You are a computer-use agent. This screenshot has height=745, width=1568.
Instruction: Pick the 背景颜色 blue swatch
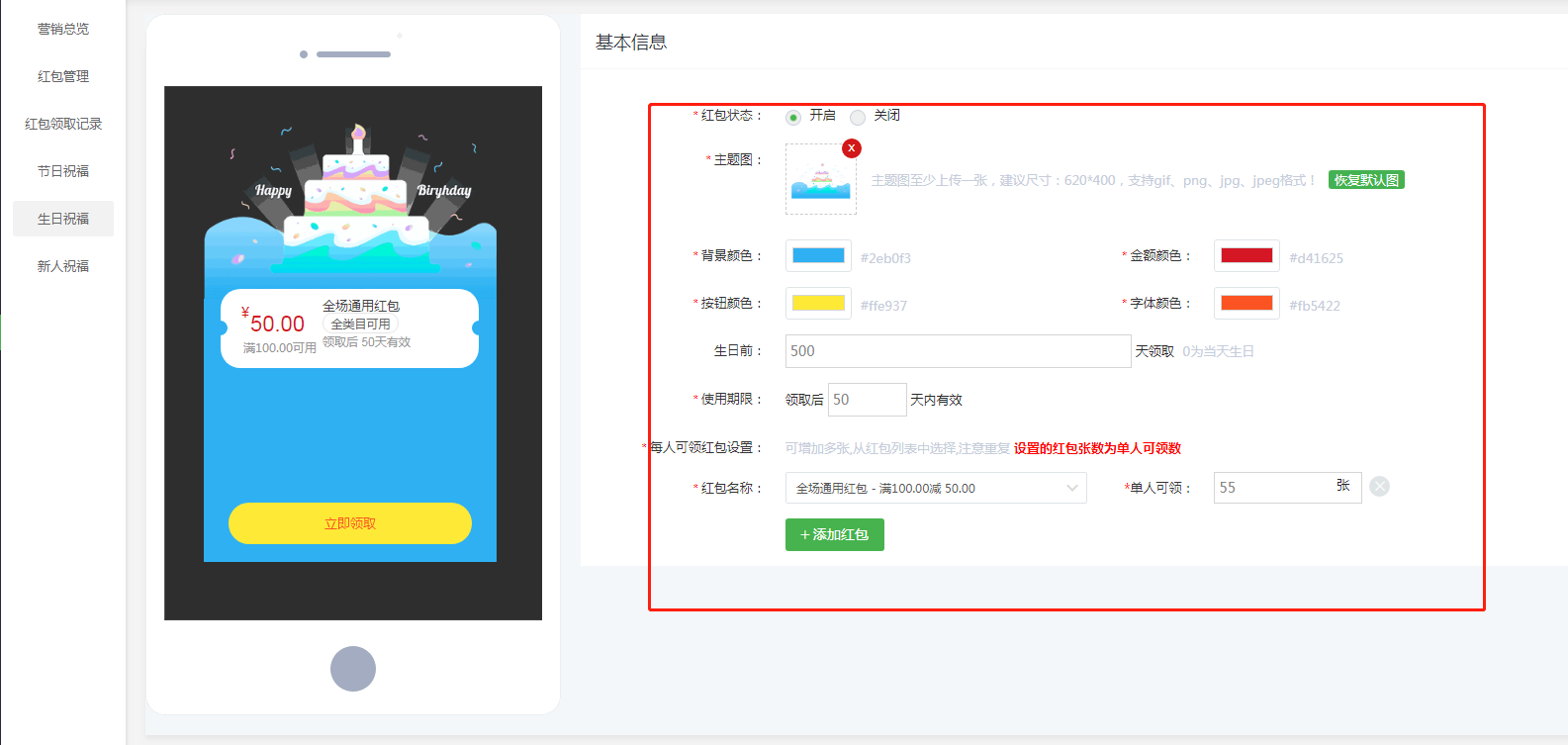click(x=818, y=255)
